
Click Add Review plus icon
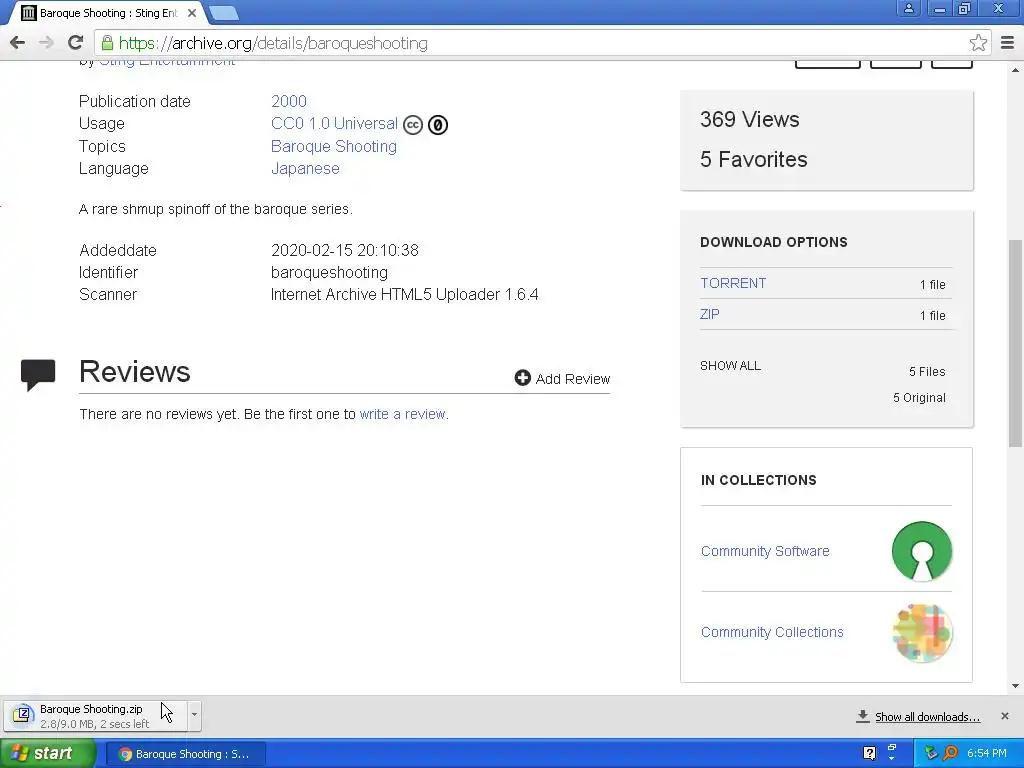coord(522,377)
